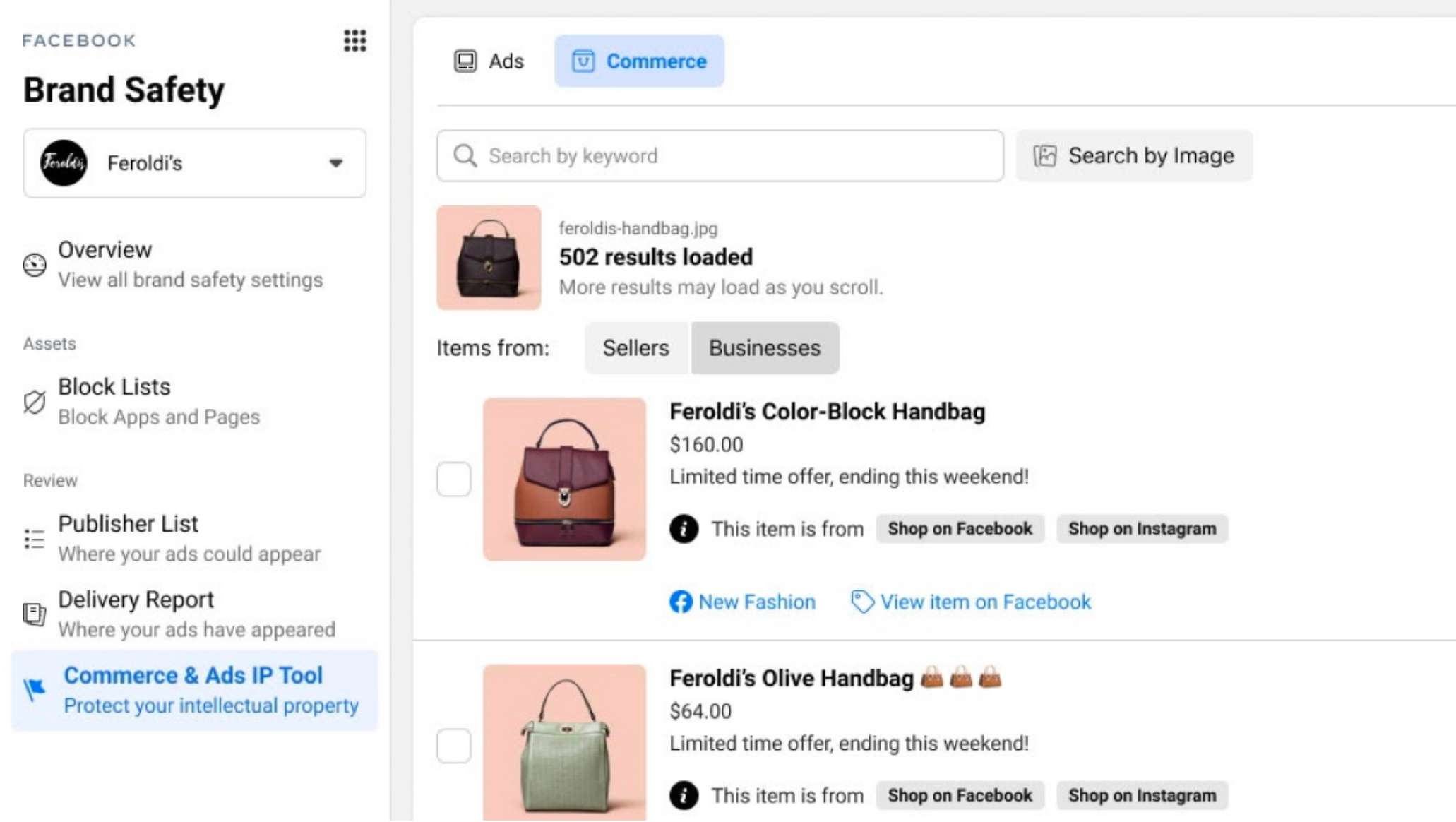Click Shop on Facebook tag for Olive Handbag

tap(960, 796)
